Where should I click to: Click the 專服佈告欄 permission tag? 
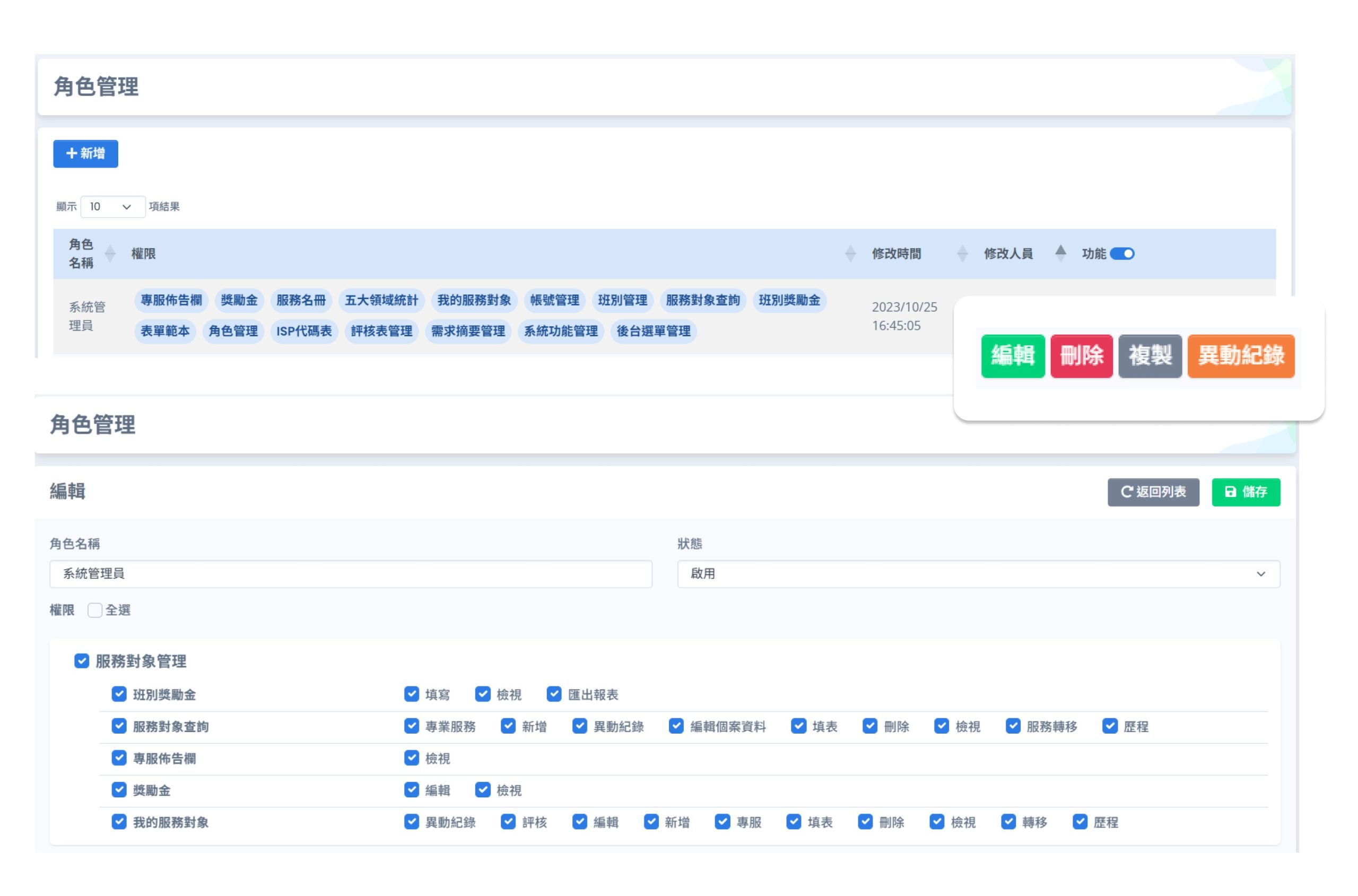pos(171,301)
